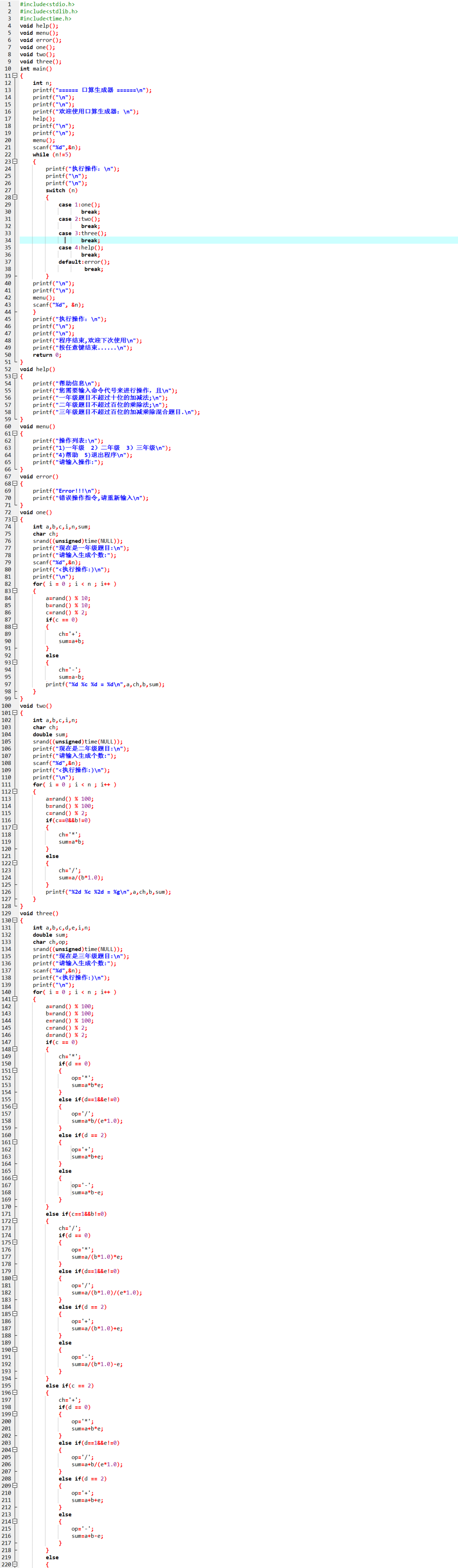This screenshot has height=1568, width=458.
Task: Collapse the error() function fold at line 68
Action: click(x=15, y=483)
